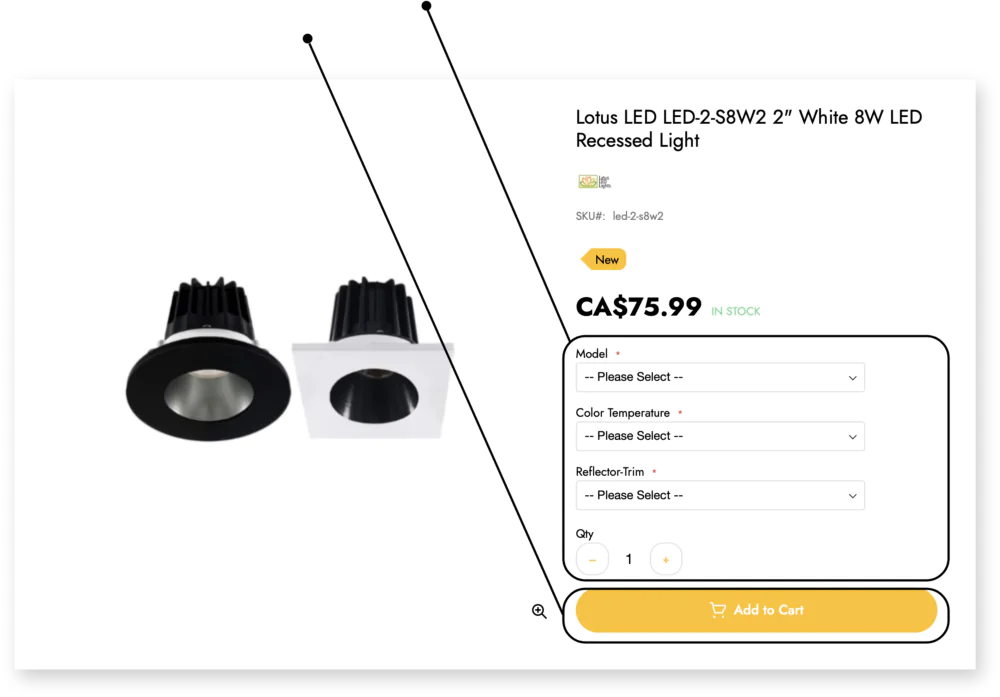Click the Color Temperature chevron arrow

tap(852, 437)
